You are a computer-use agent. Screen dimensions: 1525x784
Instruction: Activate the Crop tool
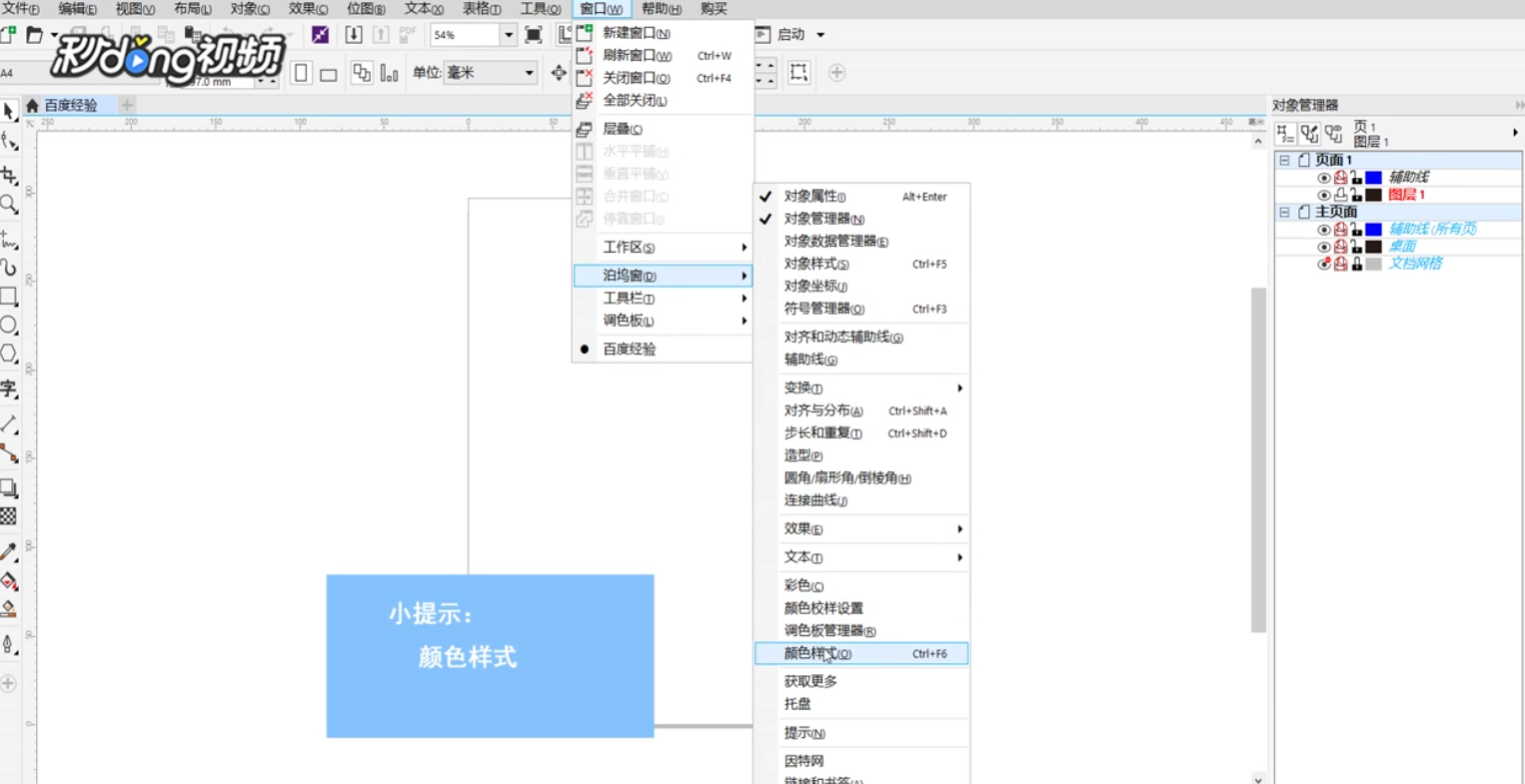coord(11,175)
